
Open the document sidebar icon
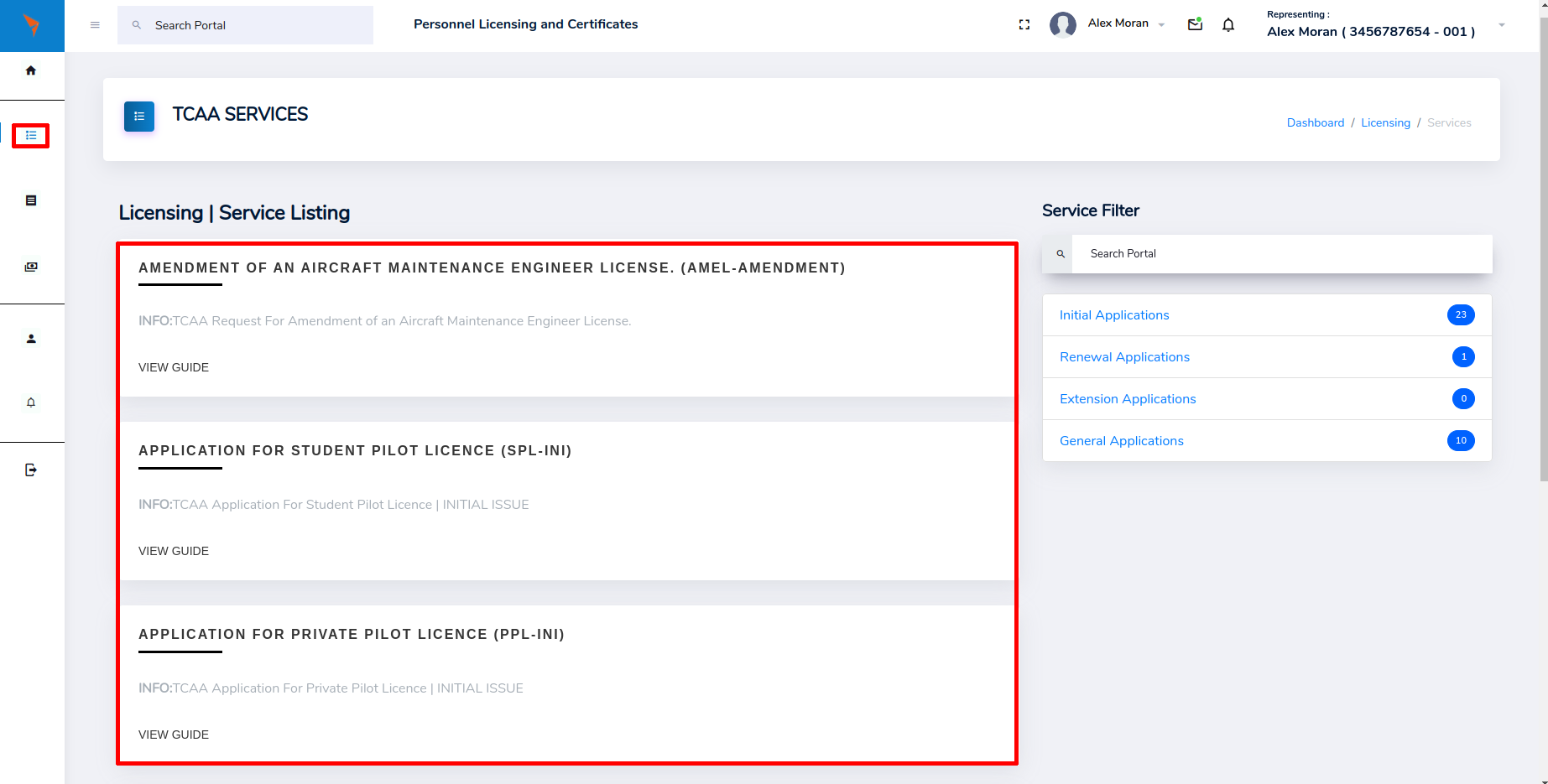click(x=31, y=200)
